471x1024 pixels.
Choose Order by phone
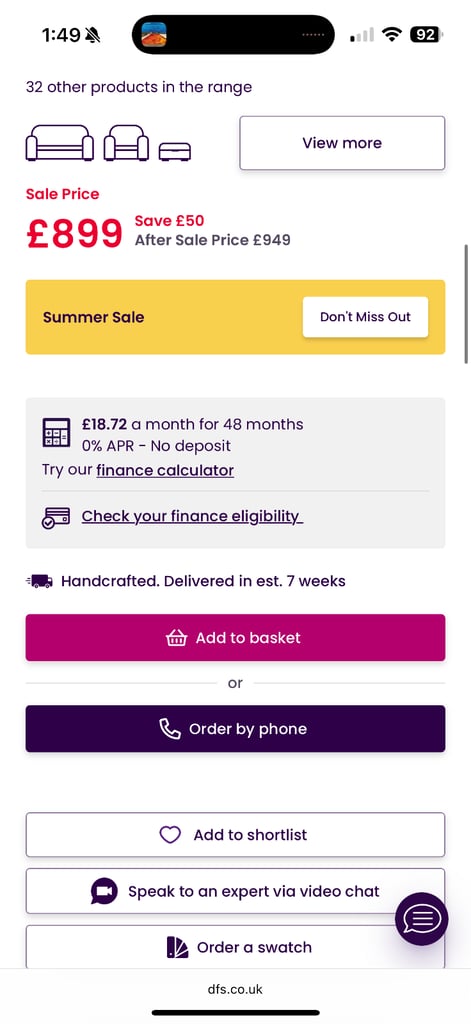[x=235, y=729]
